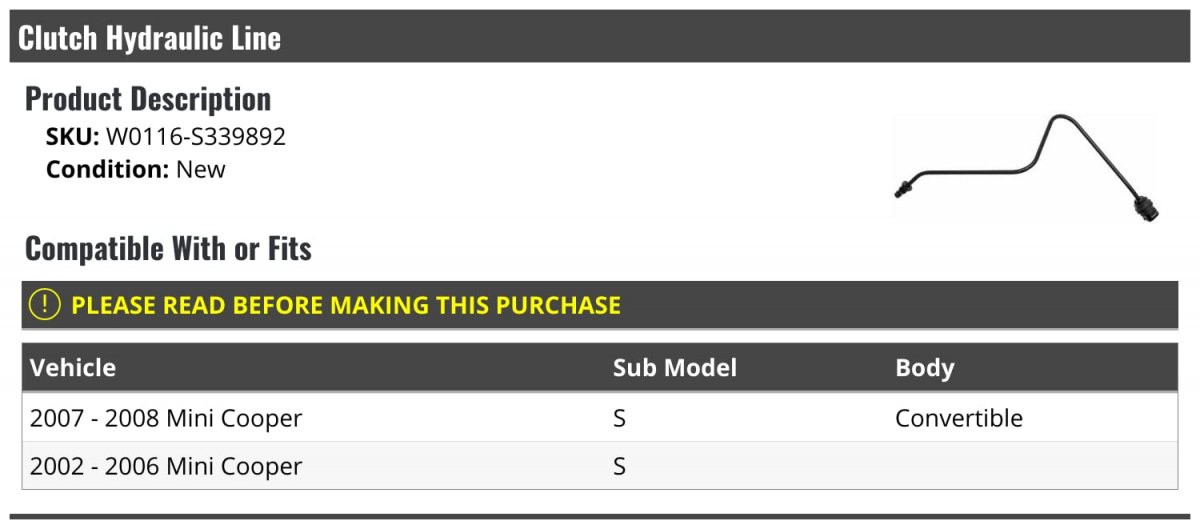Image resolution: width=1200 pixels, height=529 pixels.
Task: Open the Please Read Before Making This Purchase banner
Action: (x=600, y=305)
